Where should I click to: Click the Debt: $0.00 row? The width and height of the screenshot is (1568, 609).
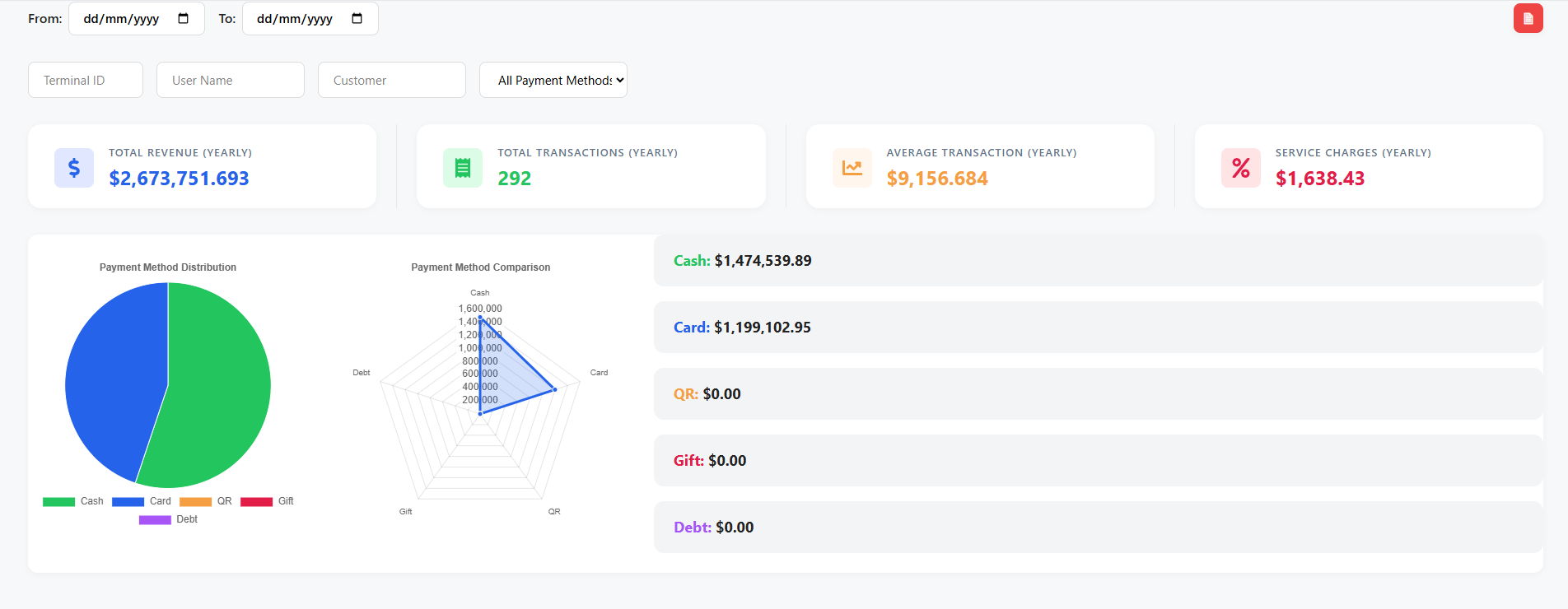(1098, 527)
